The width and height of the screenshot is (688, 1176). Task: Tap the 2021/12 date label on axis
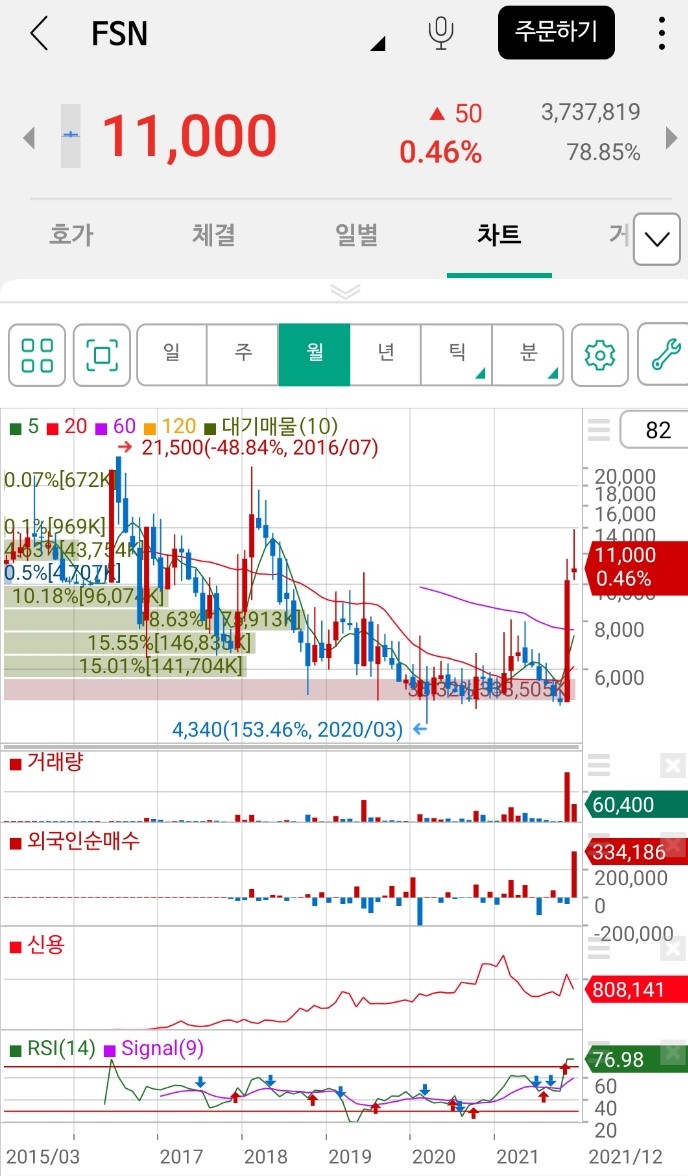pos(625,1156)
